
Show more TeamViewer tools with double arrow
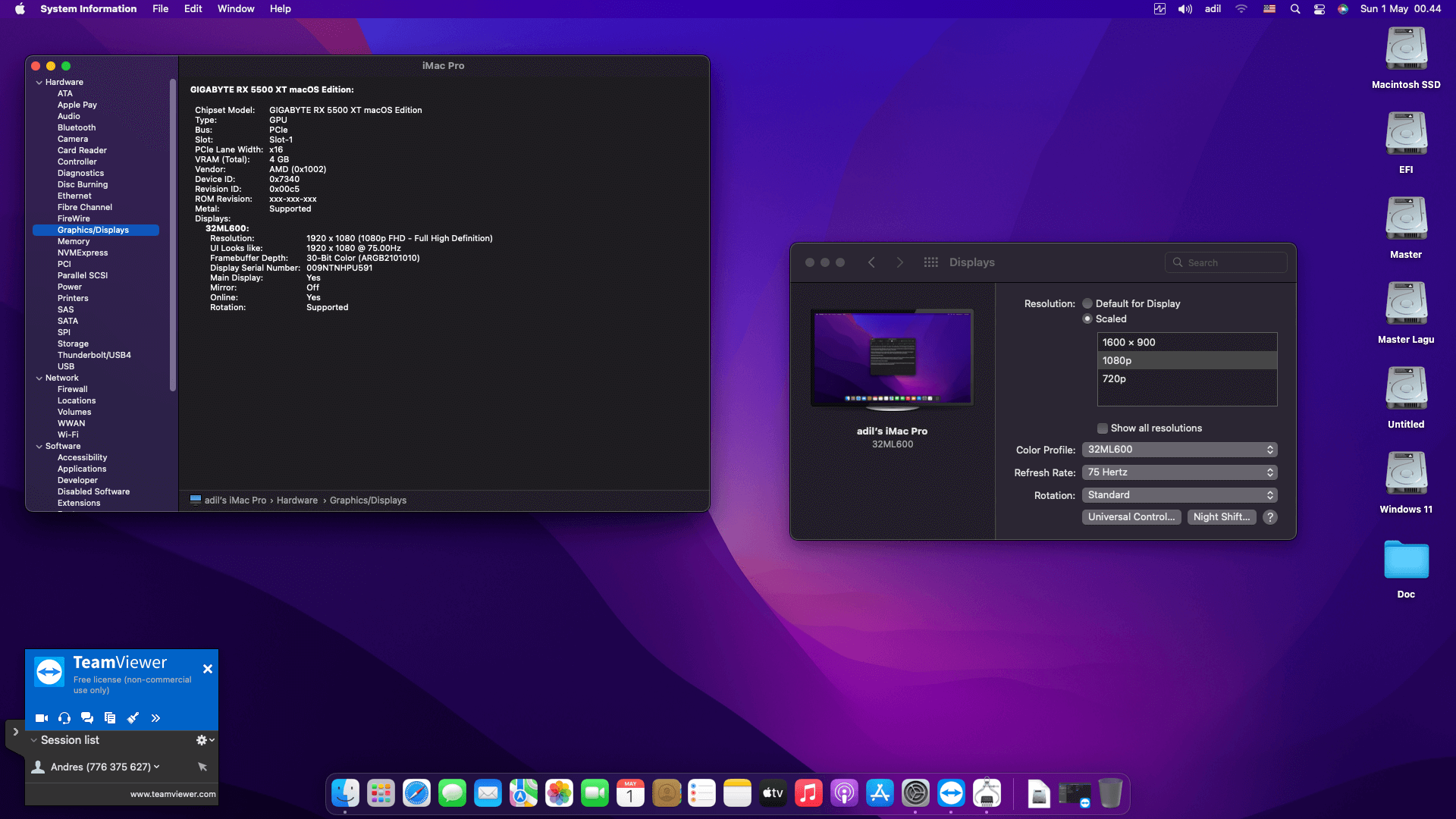coord(155,718)
